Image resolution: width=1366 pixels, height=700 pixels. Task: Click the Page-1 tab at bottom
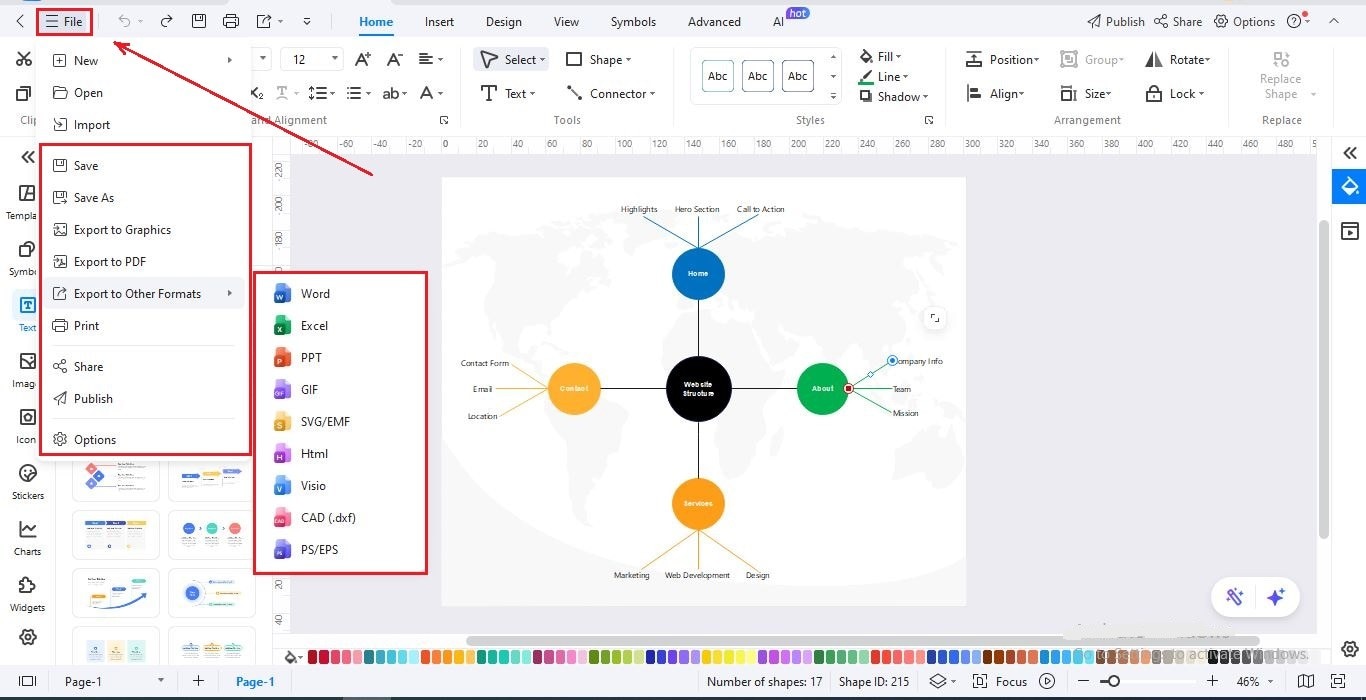click(255, 681)
